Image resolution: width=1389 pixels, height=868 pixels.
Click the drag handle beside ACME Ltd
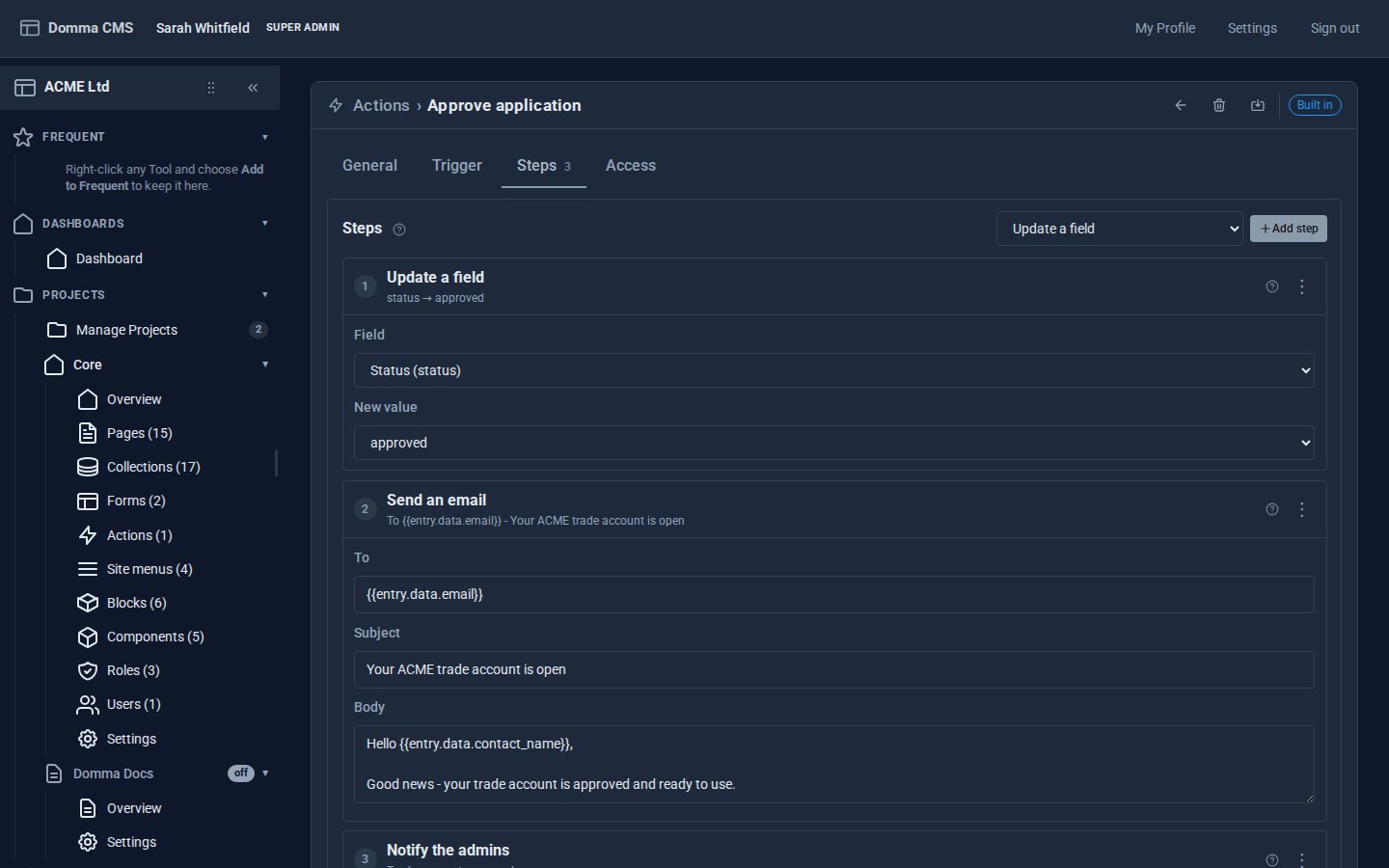211,88
